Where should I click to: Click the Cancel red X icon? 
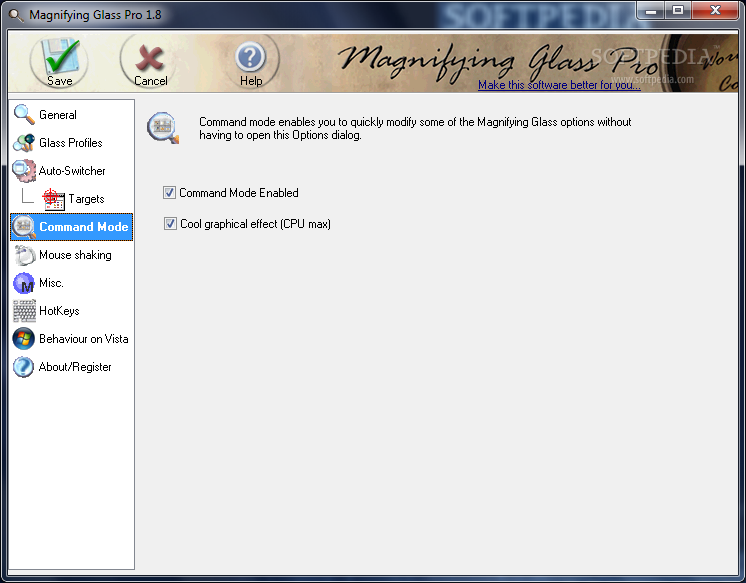[149, 59]
